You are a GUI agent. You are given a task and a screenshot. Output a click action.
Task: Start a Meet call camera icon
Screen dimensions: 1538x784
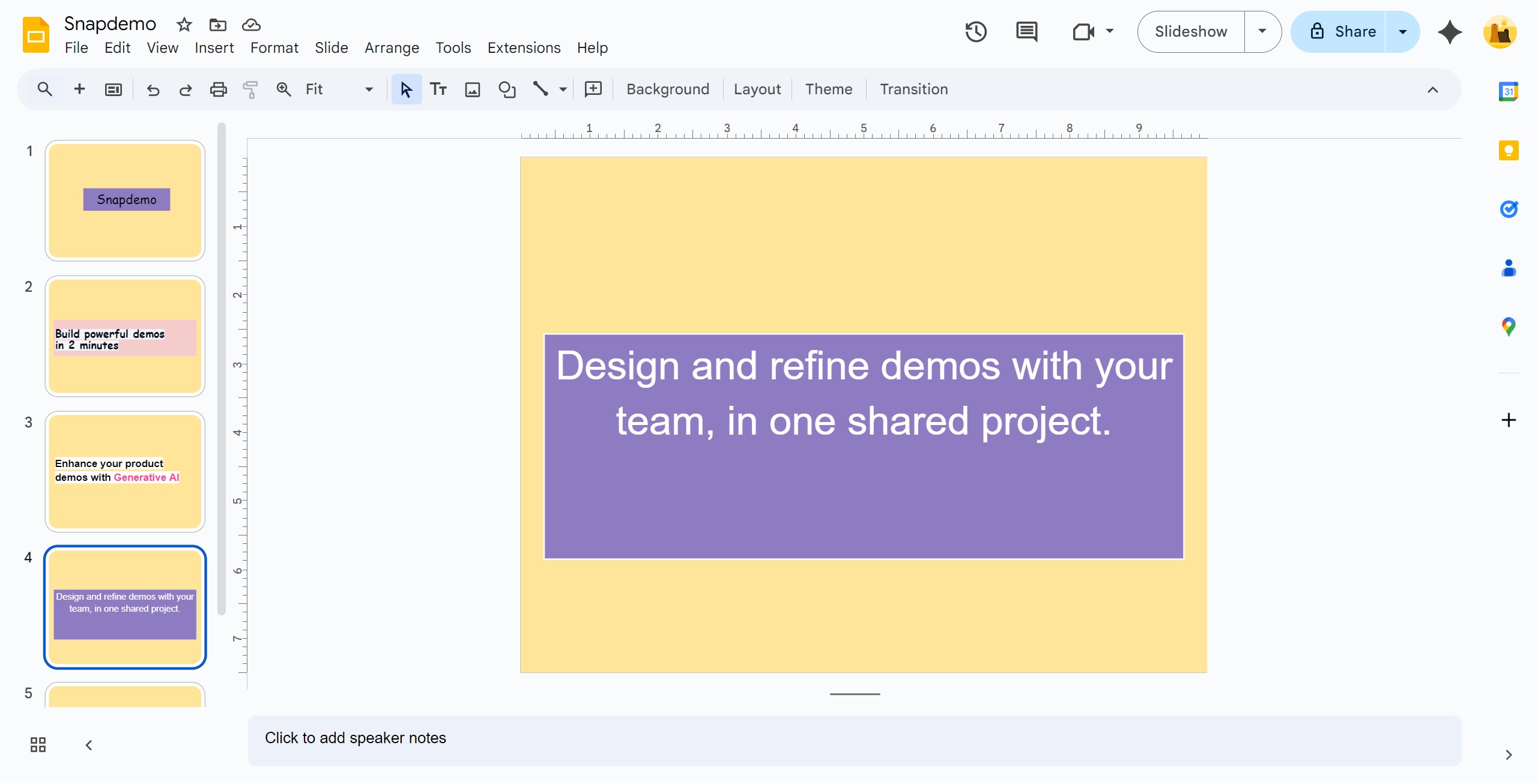(x=1083, y=31)
